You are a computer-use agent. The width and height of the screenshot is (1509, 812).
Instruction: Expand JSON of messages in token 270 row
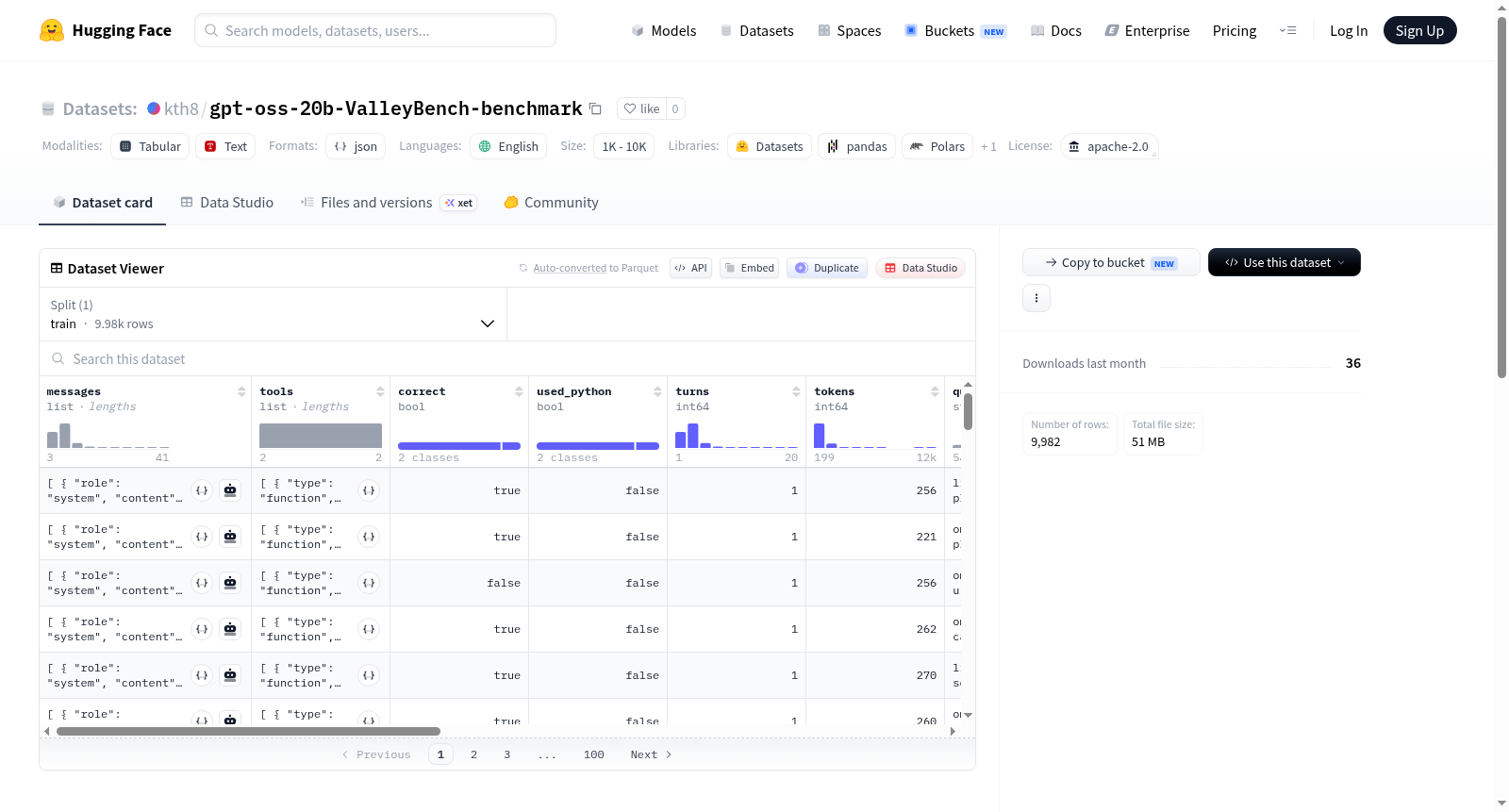202,675
